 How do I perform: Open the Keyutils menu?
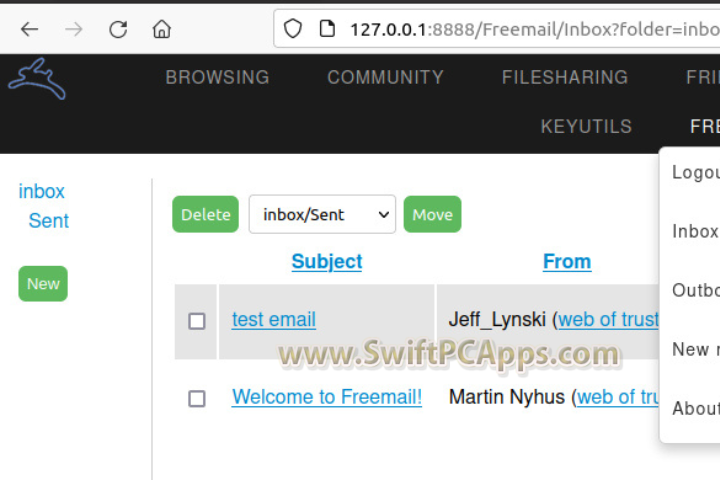[586, 126]
